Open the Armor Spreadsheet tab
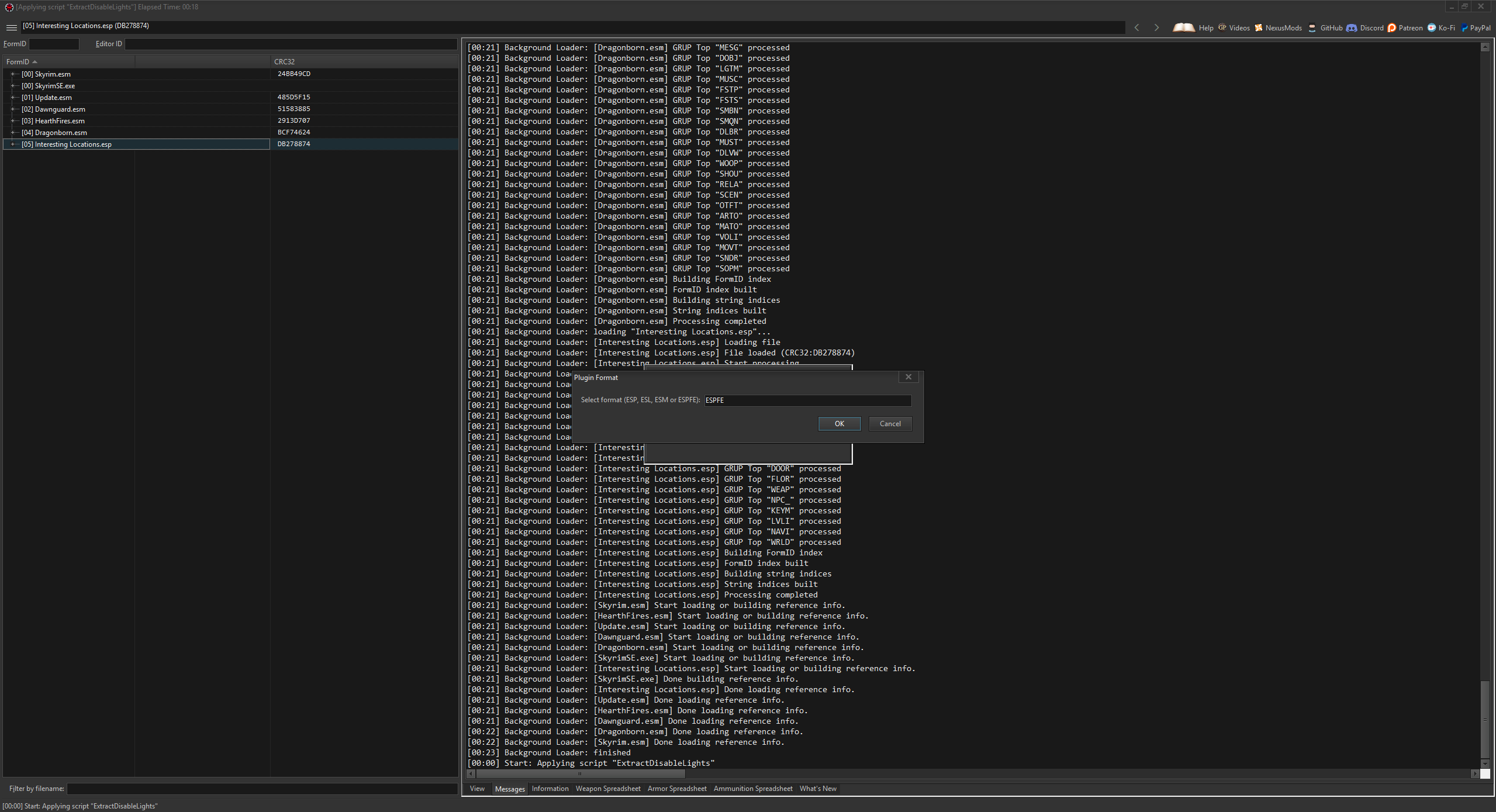 tap(676, 788)
